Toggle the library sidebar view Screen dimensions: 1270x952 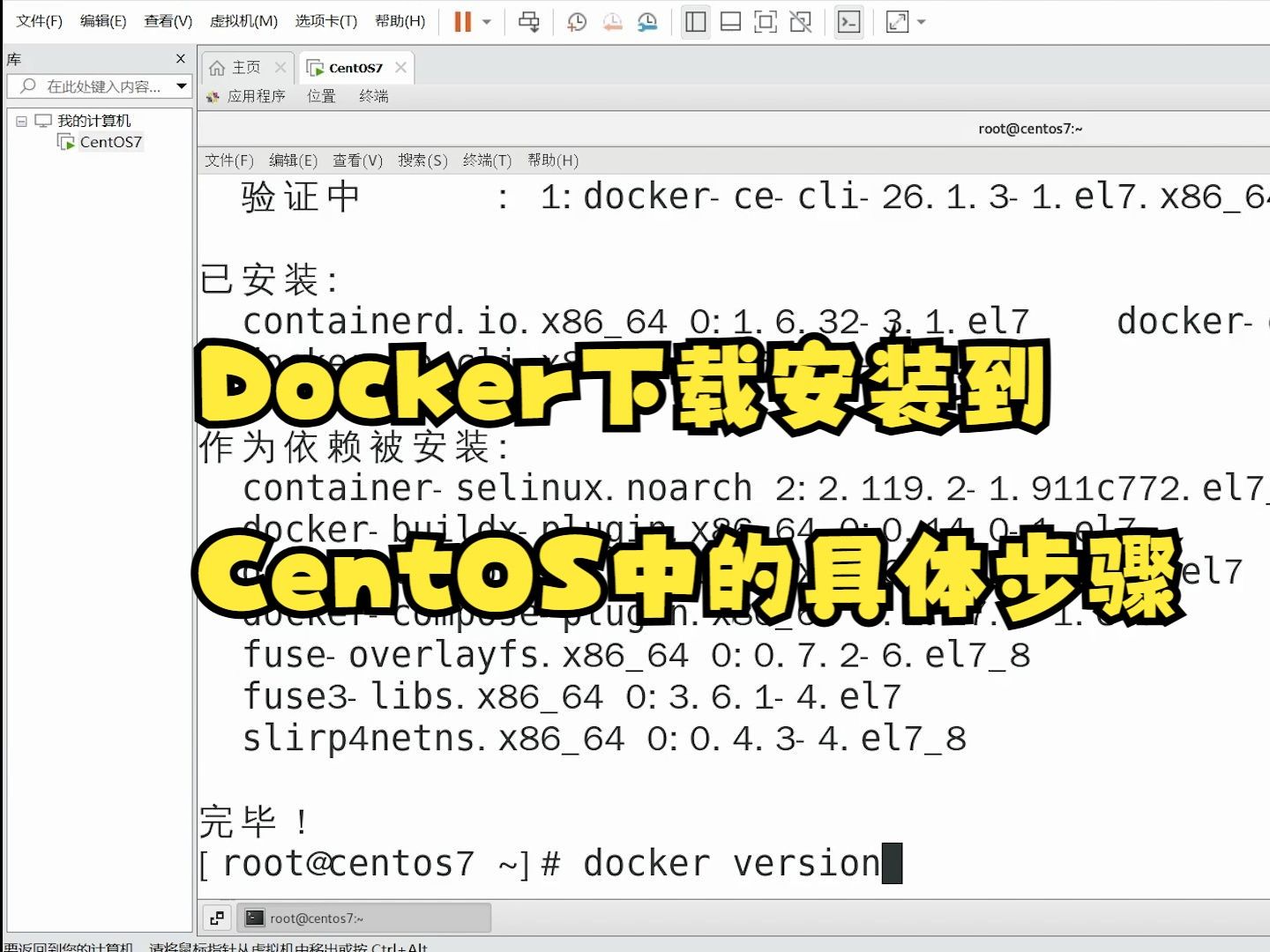point(696,22)
